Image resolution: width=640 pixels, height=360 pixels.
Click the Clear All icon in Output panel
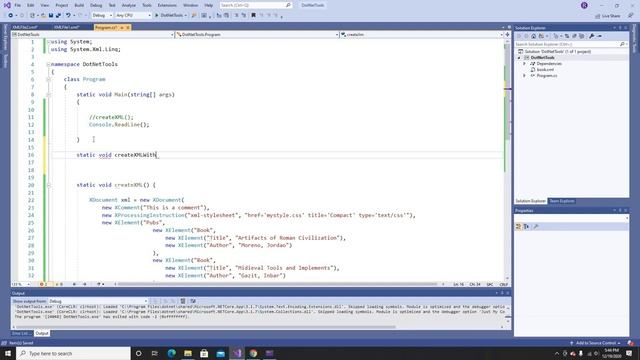point(183,301)
